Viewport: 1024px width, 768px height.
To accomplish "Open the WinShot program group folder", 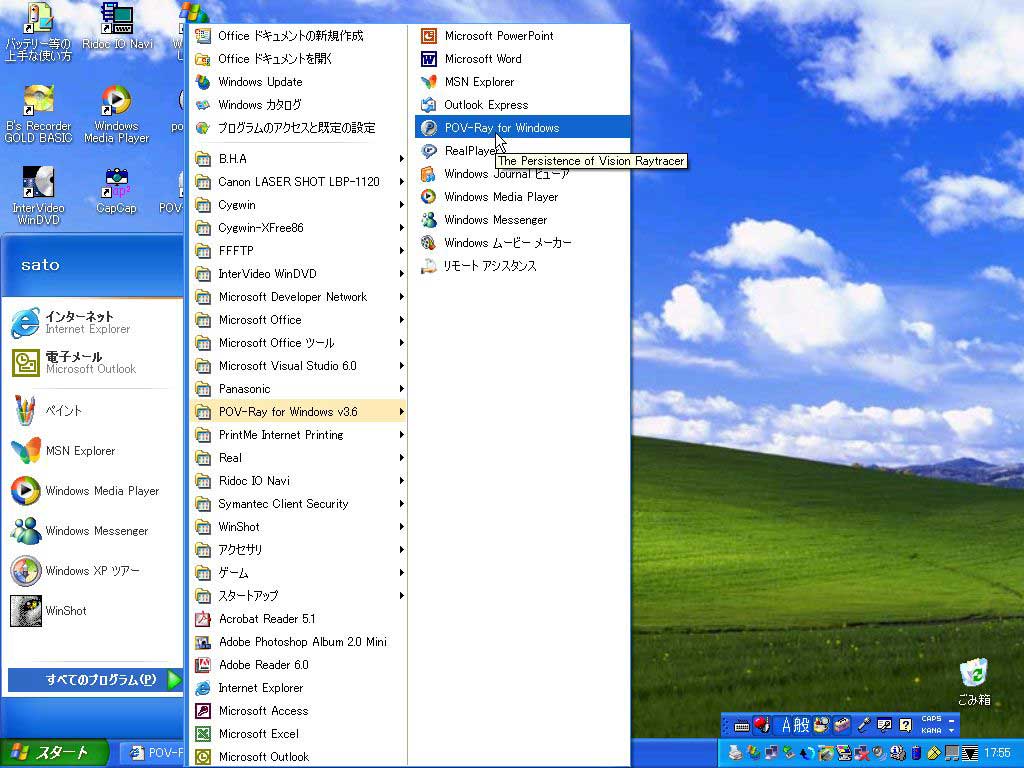I will (299, 527).
